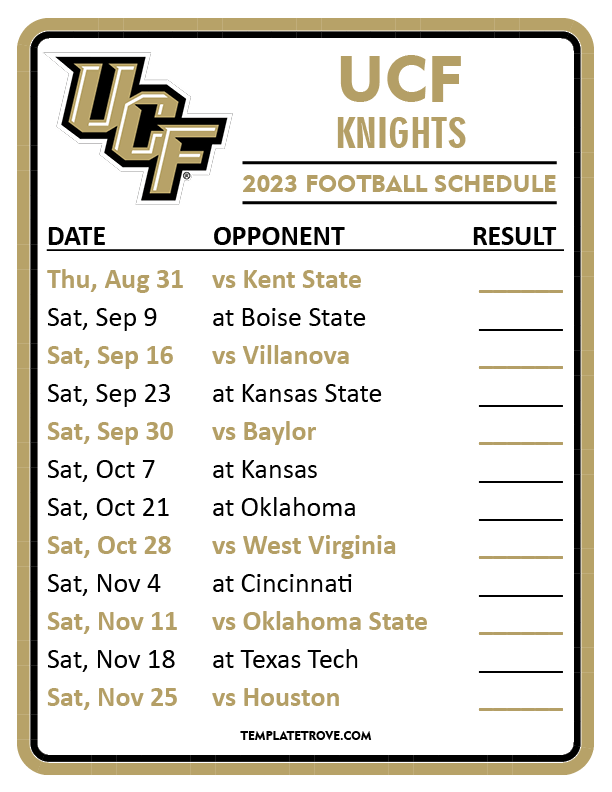Click the result blank for Baylor game

520,440
